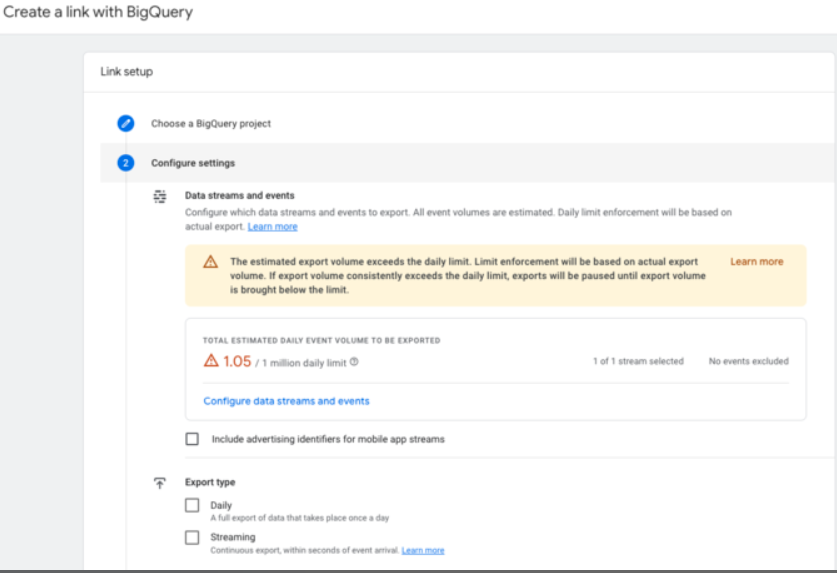Click Learn more link beside Streaming description

tap(423, 550)
